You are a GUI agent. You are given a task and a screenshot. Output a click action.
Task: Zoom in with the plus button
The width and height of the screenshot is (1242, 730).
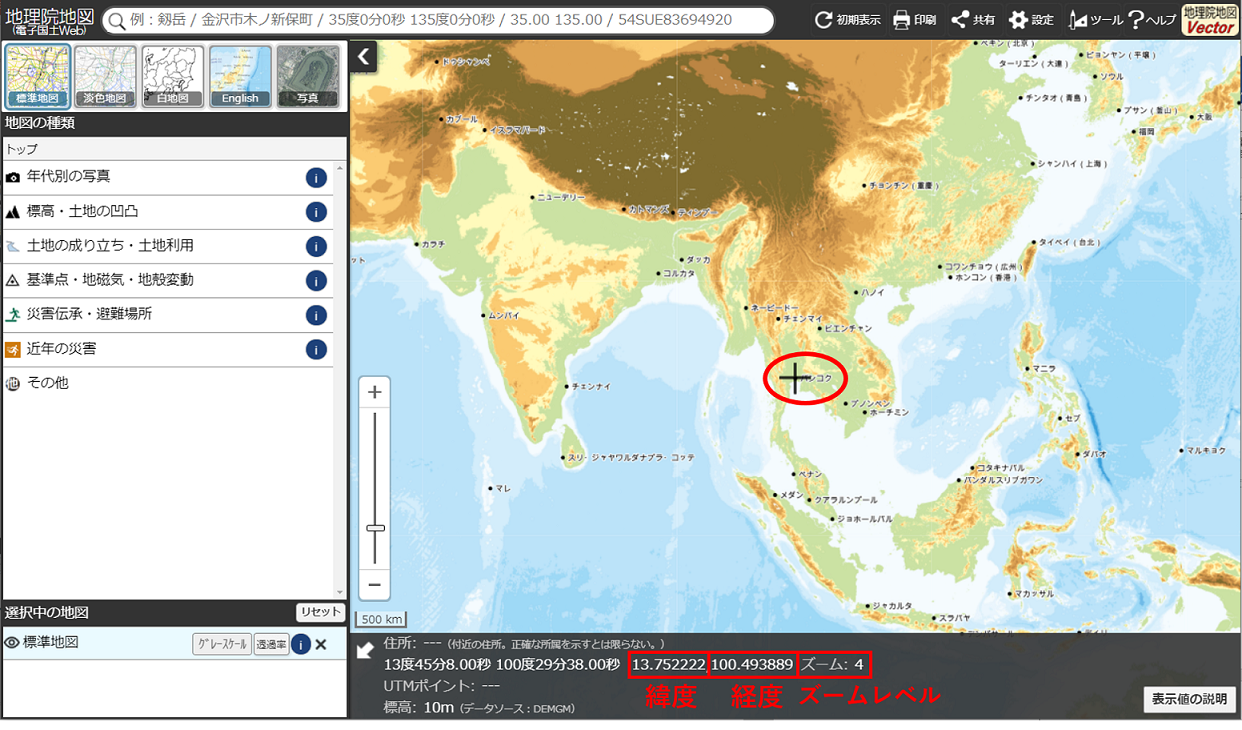point(375,392)
